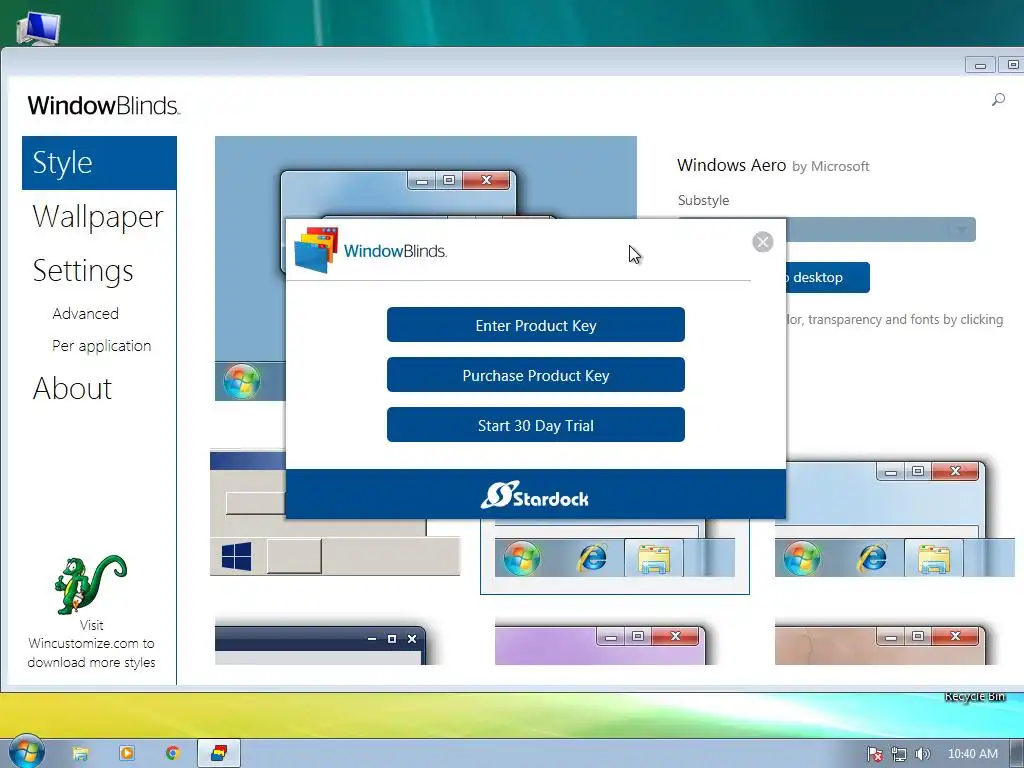The height and width of the screenshot is (768, 1024).
Task: Click the Stardock logo in dialog footer
Action: [535, 496]
